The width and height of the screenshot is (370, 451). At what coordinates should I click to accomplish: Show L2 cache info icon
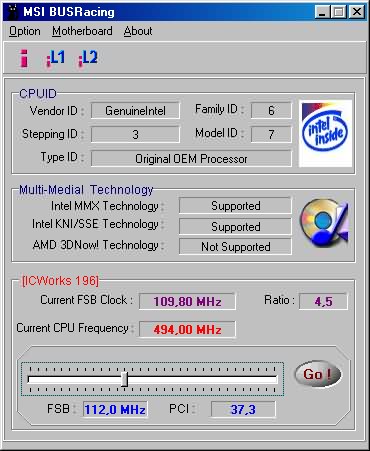click(88, 58)
